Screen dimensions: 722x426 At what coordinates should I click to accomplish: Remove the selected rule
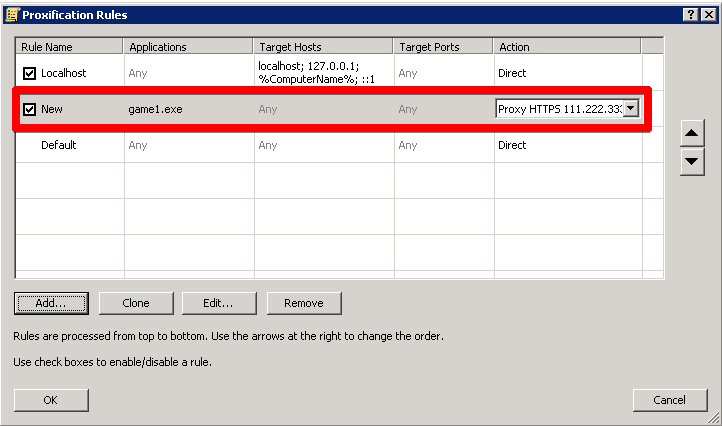tap(303, 303)
